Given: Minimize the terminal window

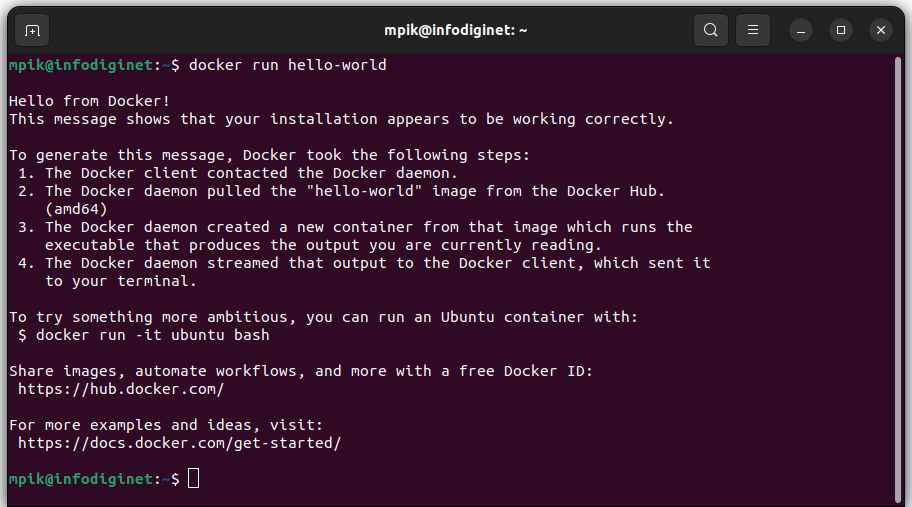Looking at the screenshot, I should tap(801, 30).
